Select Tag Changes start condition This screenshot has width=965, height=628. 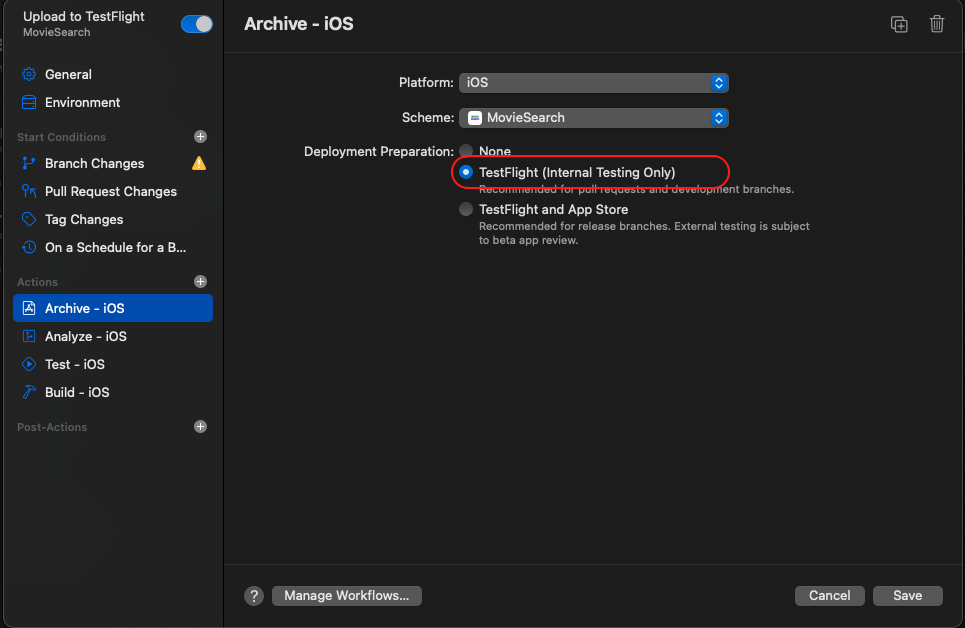(x=113, y=219)
